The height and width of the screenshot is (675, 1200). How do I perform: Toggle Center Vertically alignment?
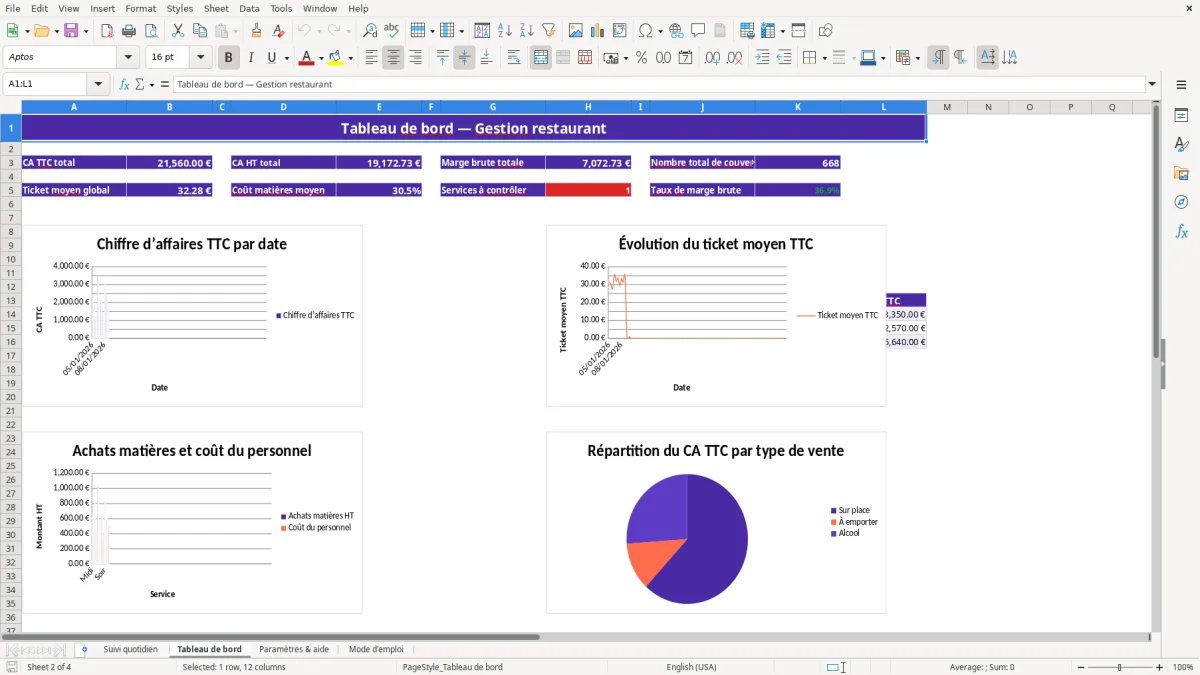point(464,58)
